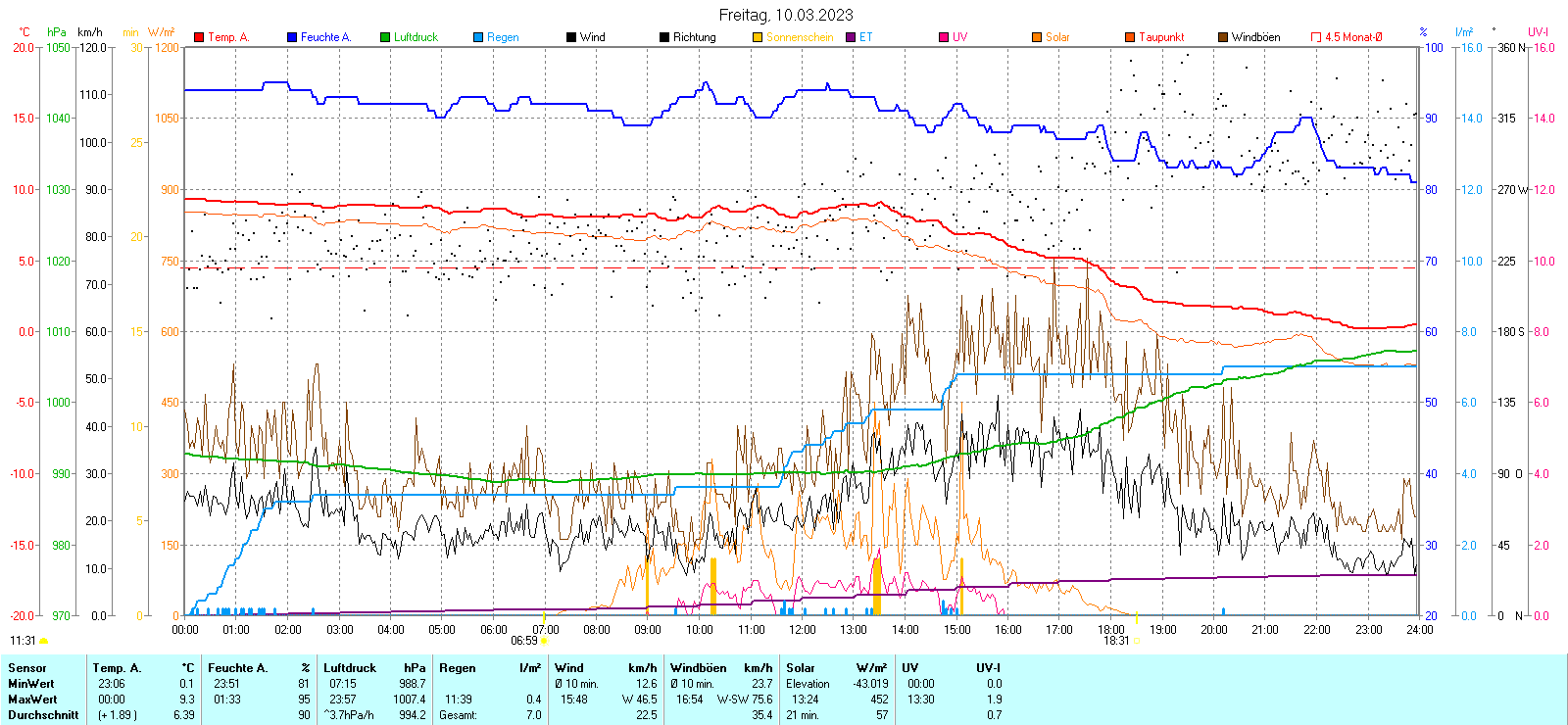
Task: Click the orange Solar legend square
Action: tap(1037, 37)
